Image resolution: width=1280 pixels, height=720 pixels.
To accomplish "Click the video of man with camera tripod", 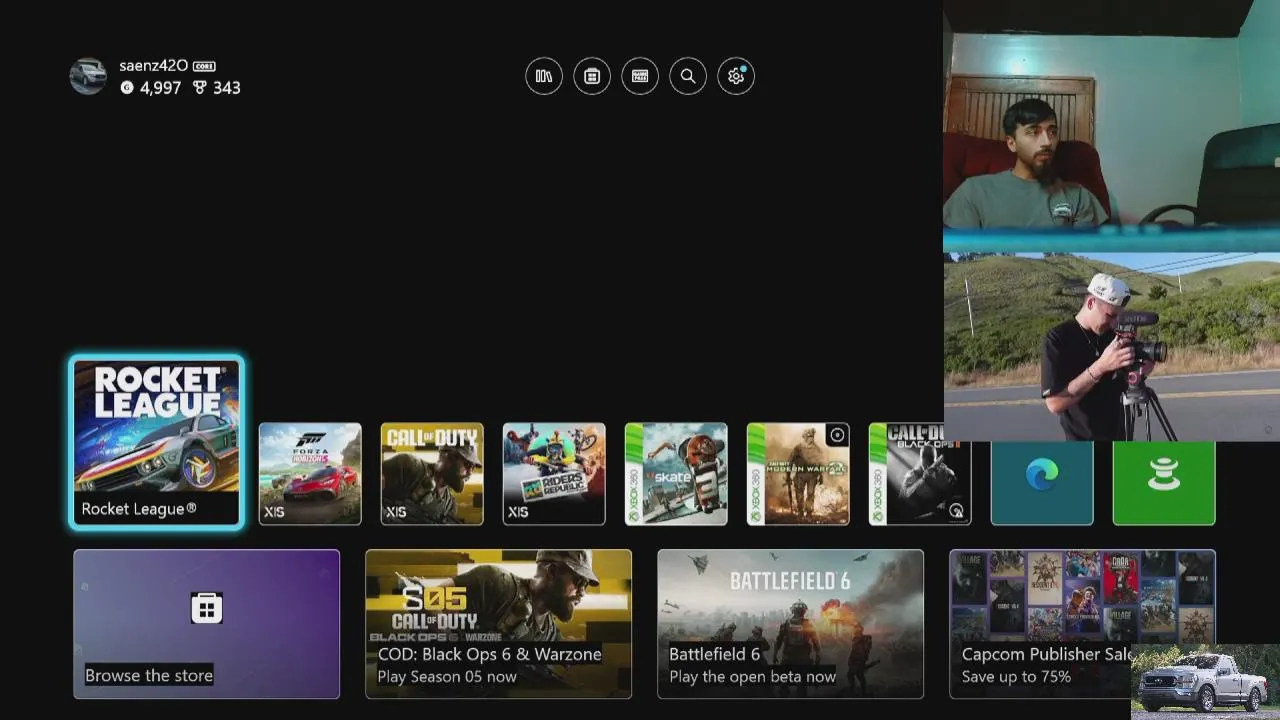I will 1111,346.
